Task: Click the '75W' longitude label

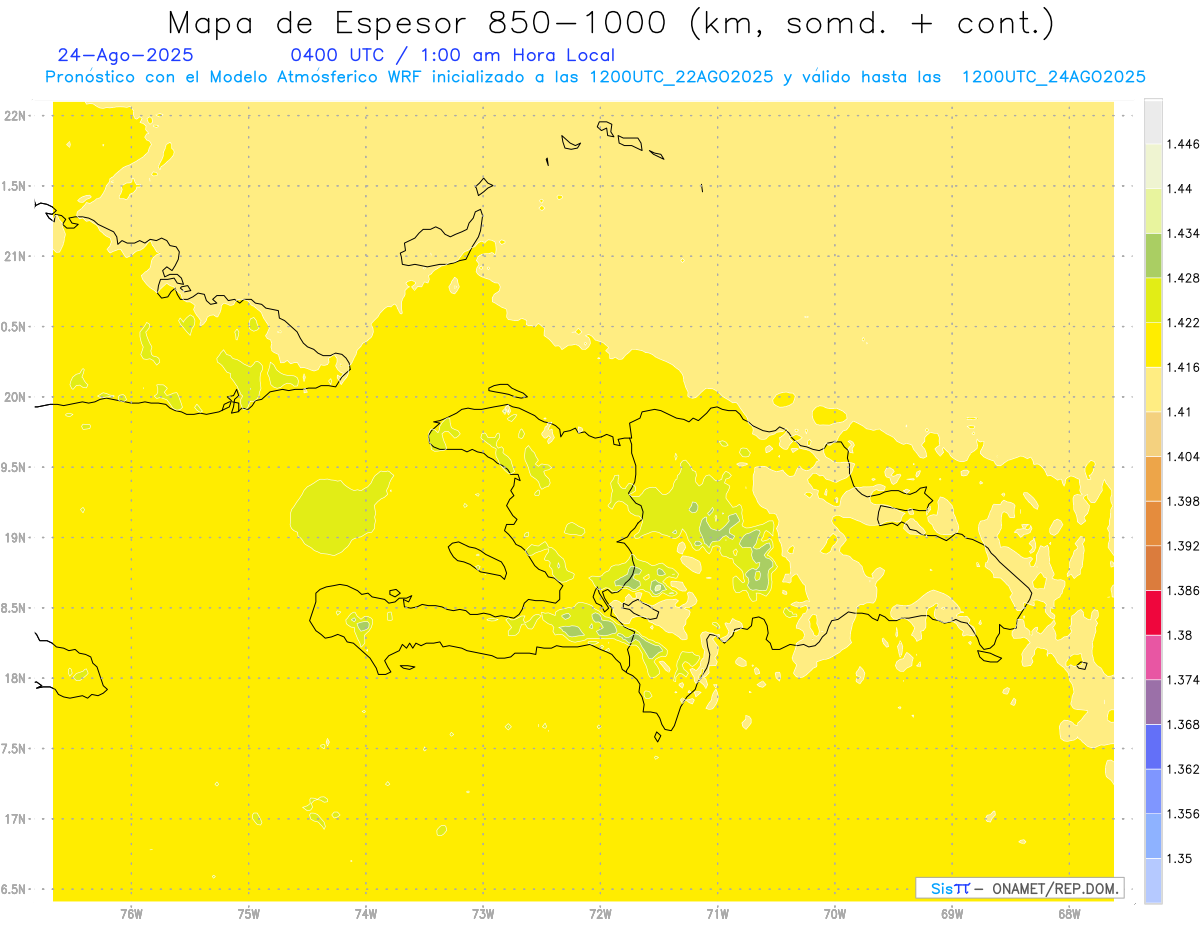Action: tap(249, 913)
